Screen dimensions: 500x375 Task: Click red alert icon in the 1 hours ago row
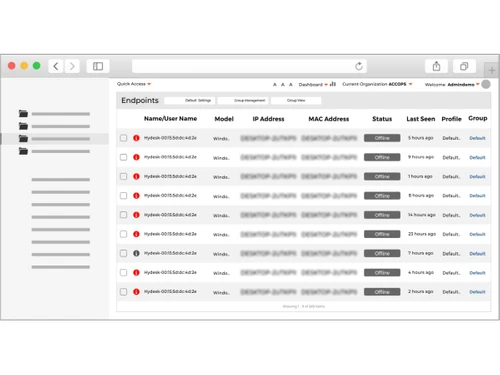pos(136,176)
